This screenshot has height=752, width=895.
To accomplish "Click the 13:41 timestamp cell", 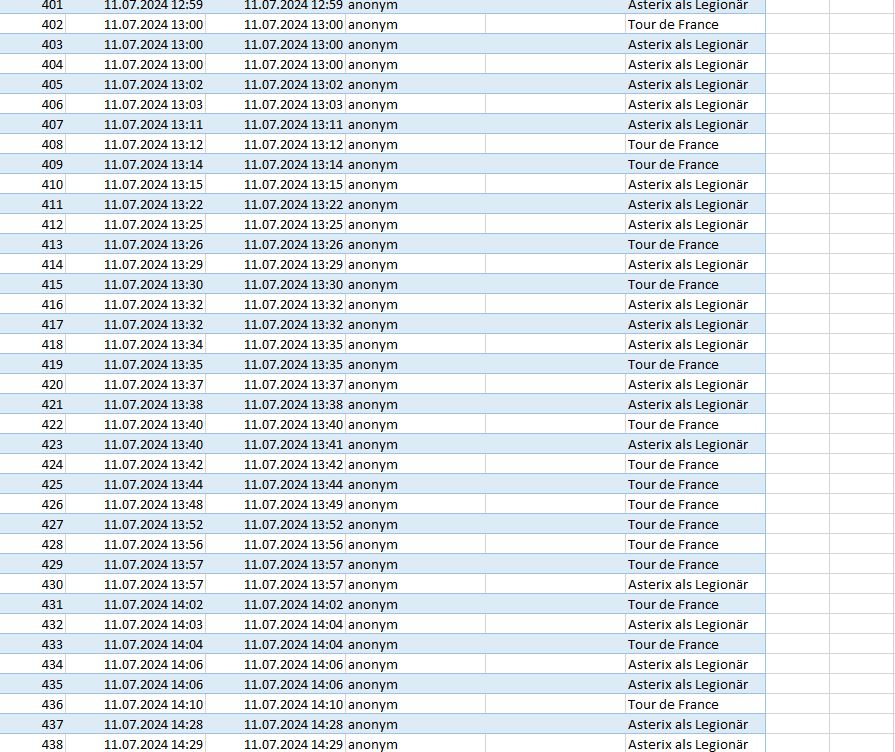I will pos(293,445).
